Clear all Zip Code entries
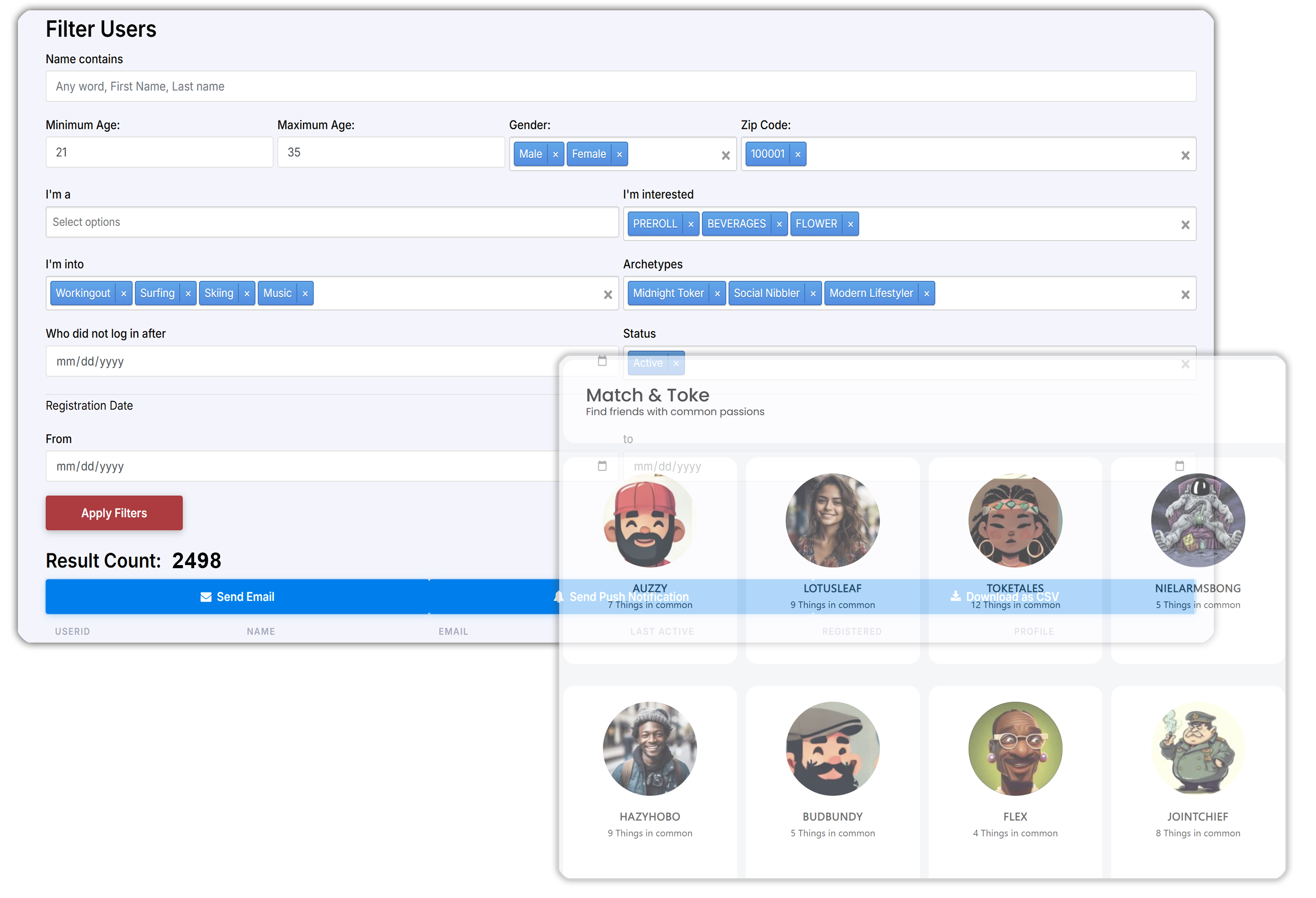Screen dimensions: 1316x898 tap(1185, 155)
